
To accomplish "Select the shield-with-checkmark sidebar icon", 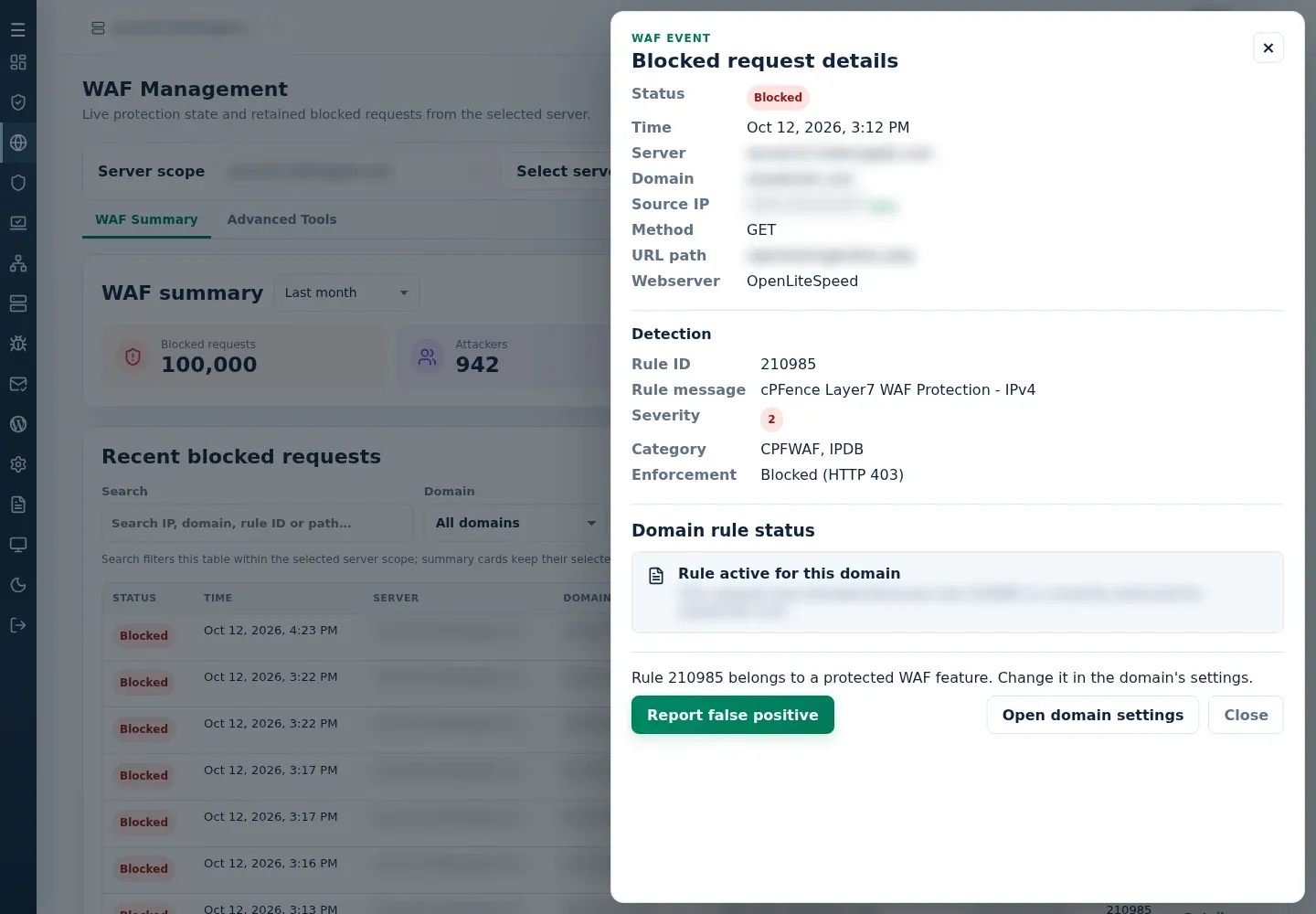I will (x=18, y=102).
